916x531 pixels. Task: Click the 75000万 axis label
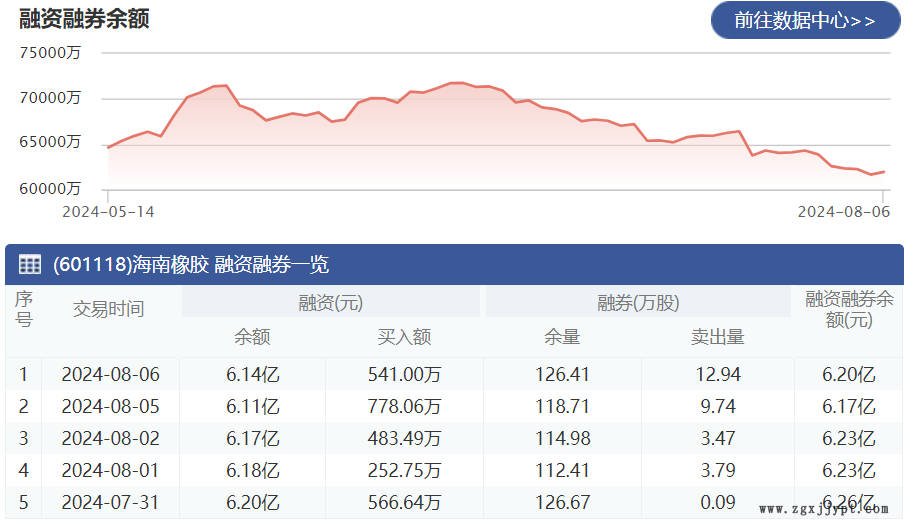point(50,53)
